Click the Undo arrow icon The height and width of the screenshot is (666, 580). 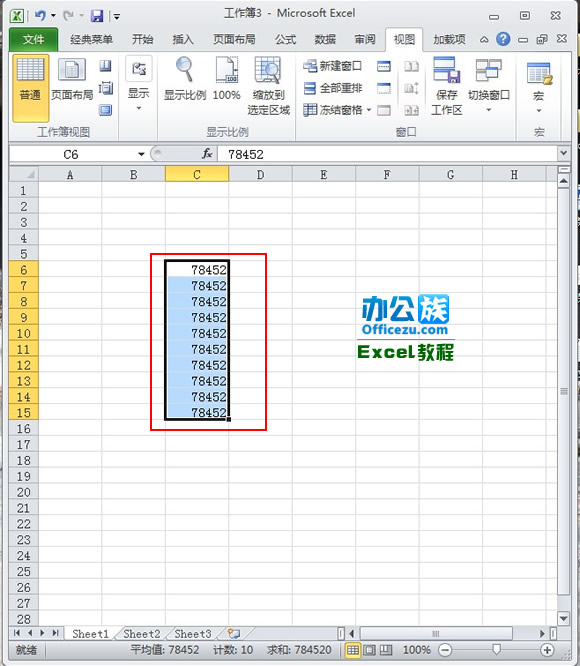(x=40, y=16)
